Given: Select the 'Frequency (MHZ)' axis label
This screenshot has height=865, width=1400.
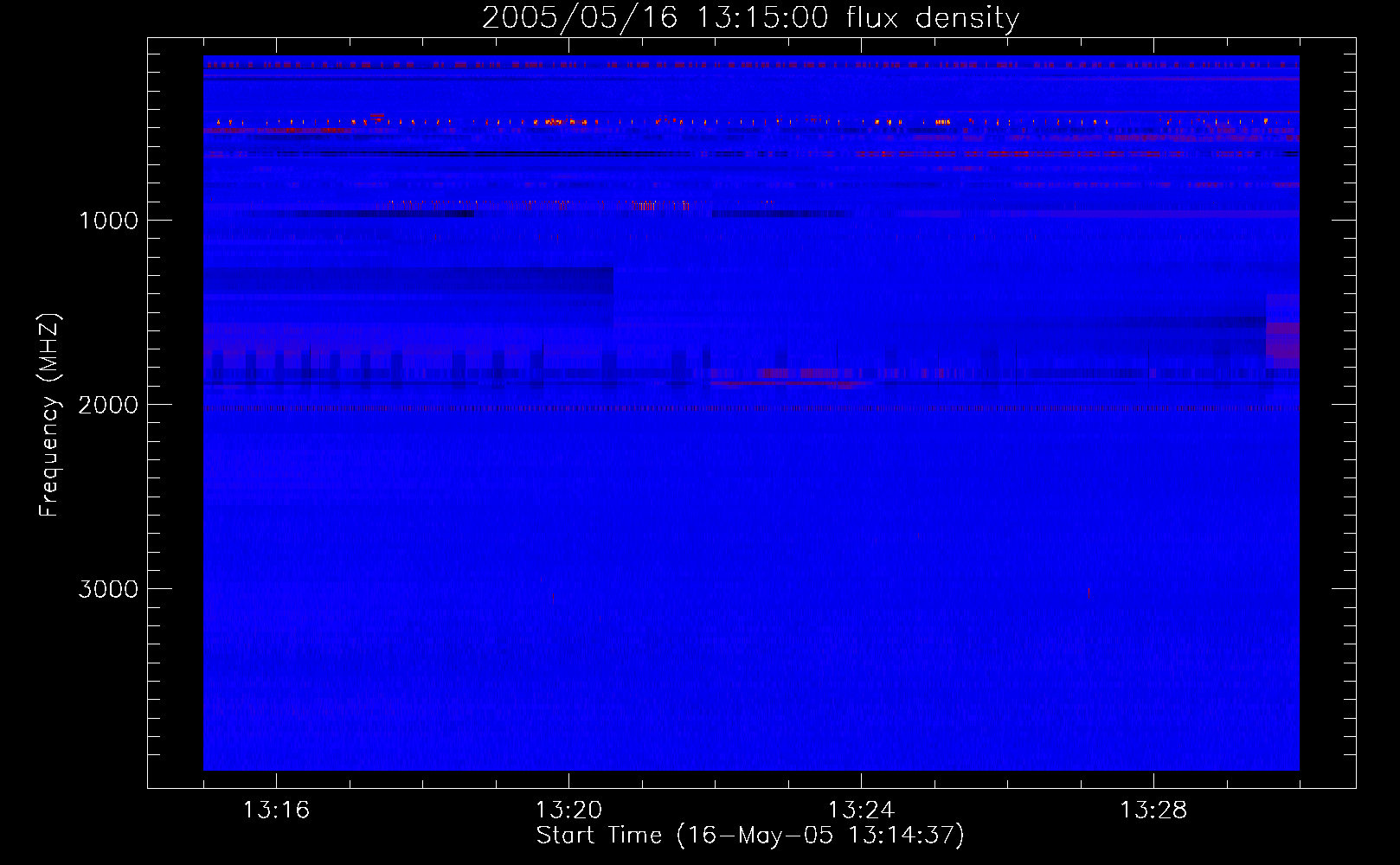Looking at the screenshot, I should pyautogui.click(x=49, y=415).
